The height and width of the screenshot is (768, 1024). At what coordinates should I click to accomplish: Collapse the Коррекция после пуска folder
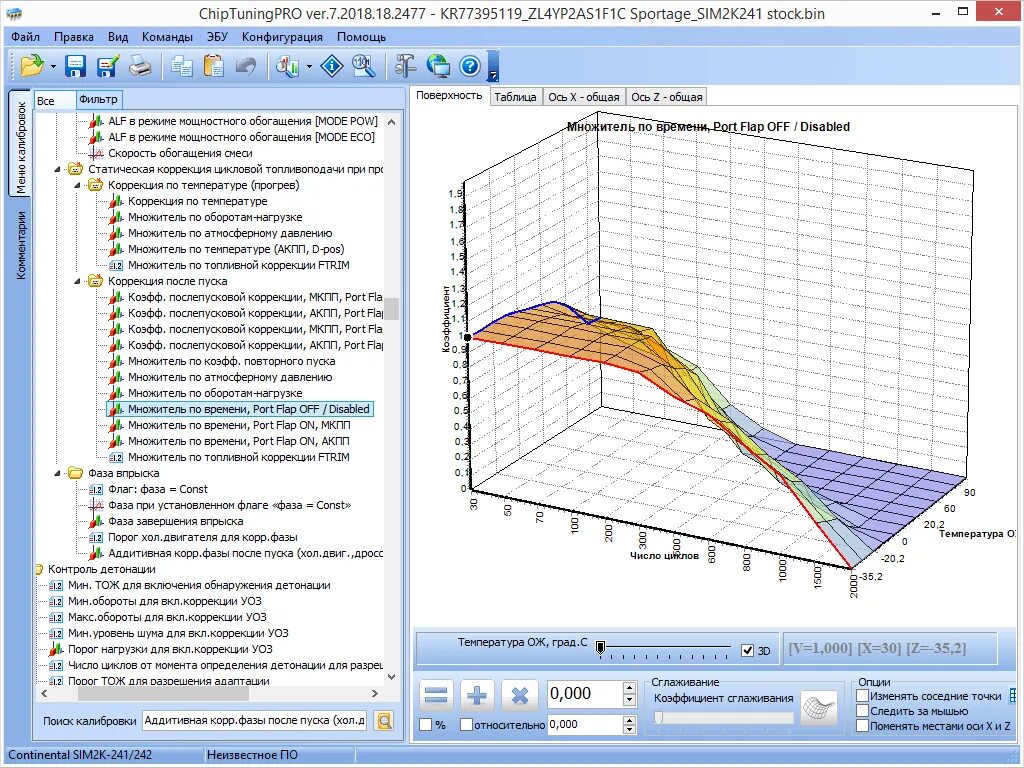coord(77,281)
